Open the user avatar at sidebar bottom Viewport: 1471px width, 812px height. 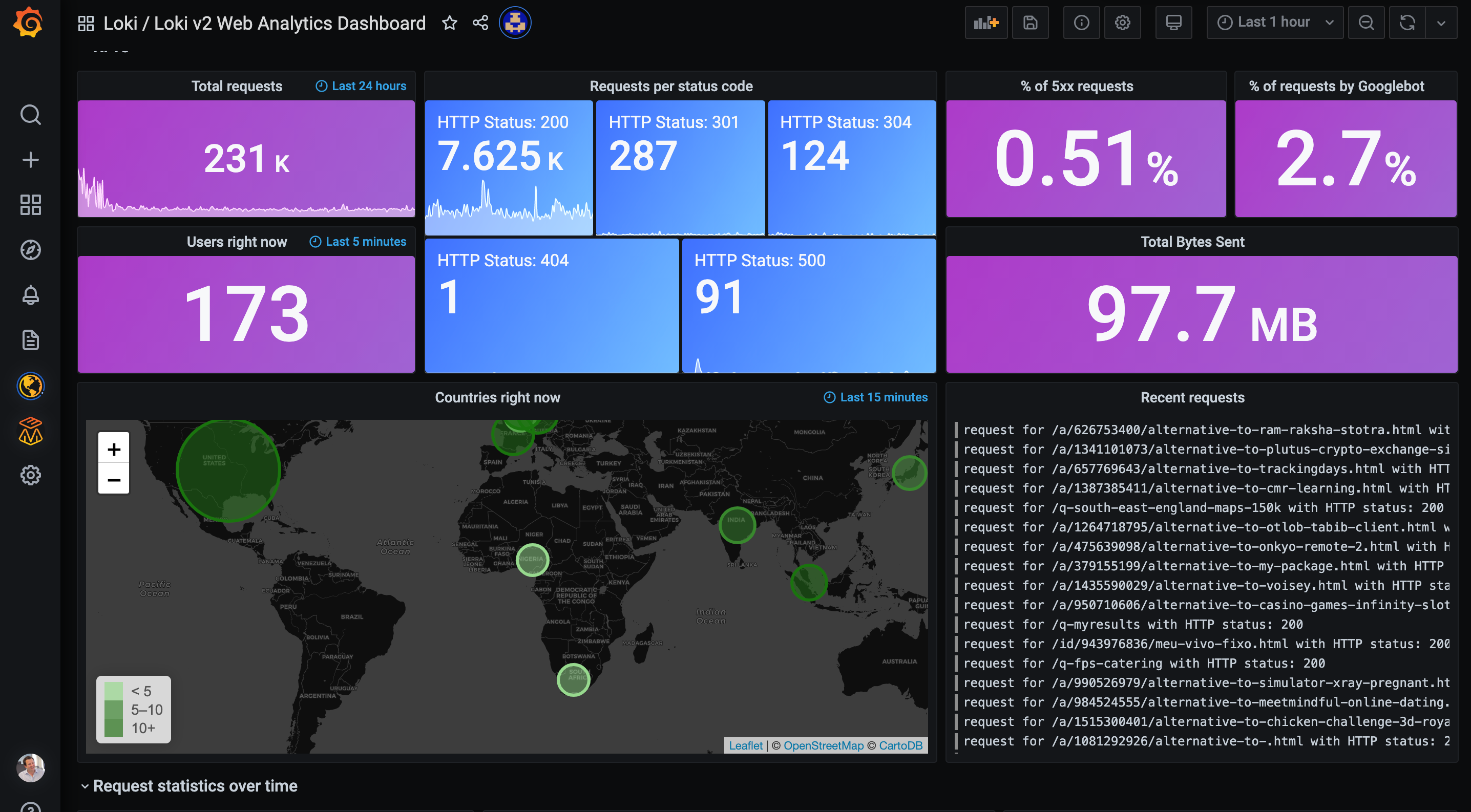point(30,767)
